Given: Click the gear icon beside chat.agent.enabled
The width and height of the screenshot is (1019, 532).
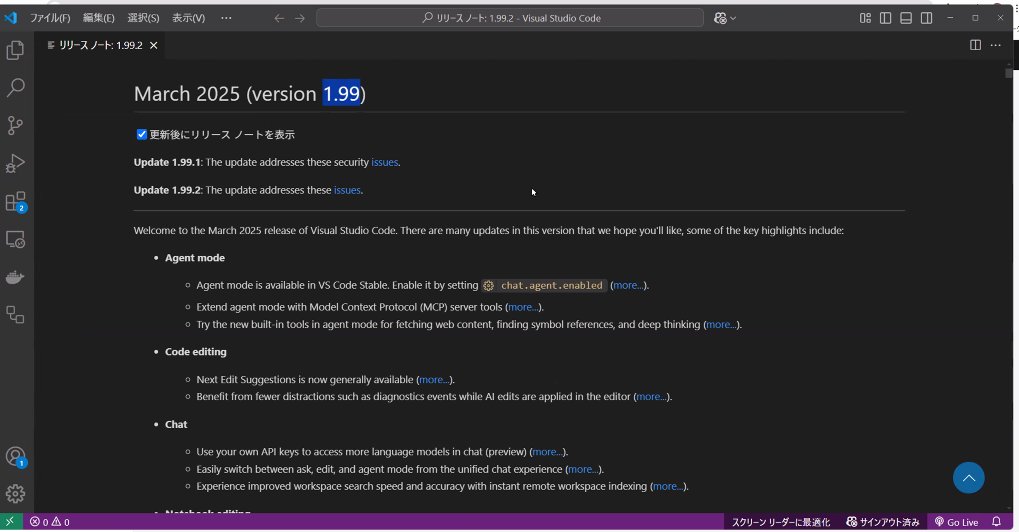Looking at the screenshot, I should point(489,286).
